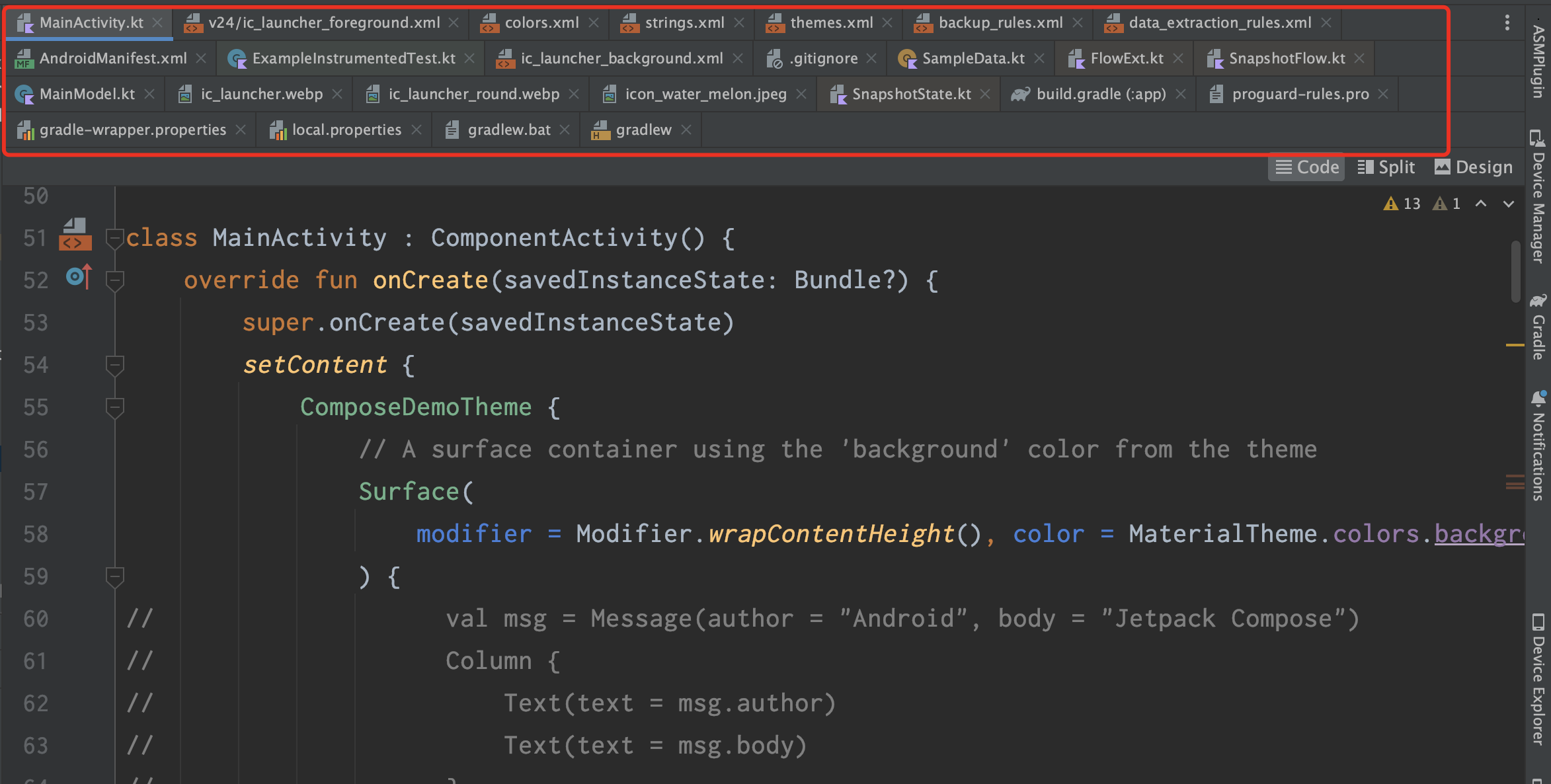
Task: Close the themes.xml tab
Action: [887, 22]
